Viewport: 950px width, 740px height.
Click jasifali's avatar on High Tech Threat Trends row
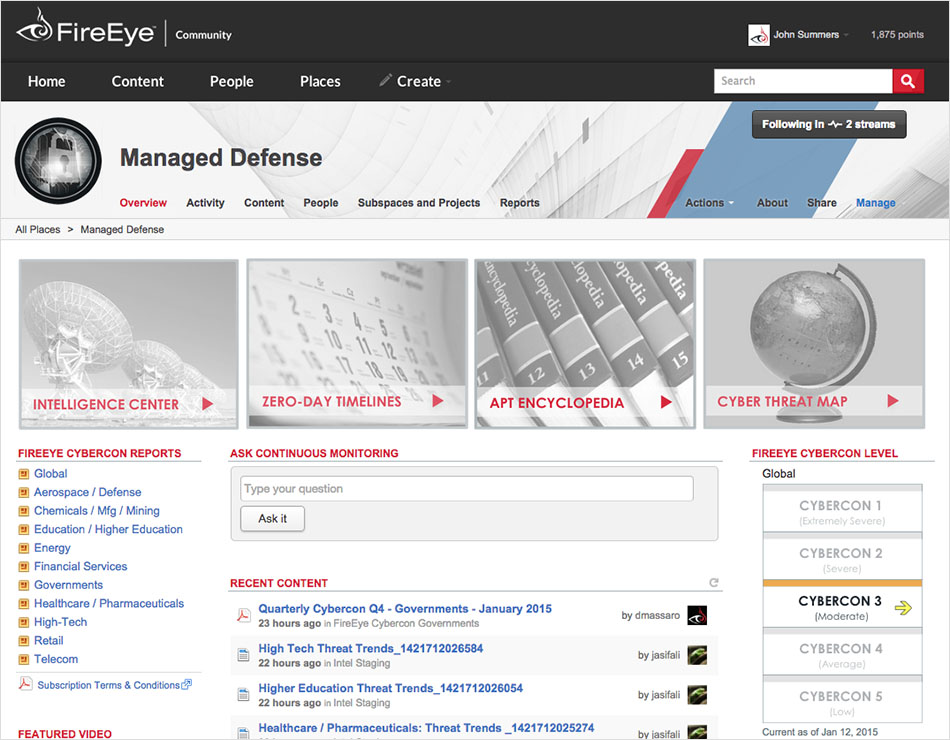697,655
